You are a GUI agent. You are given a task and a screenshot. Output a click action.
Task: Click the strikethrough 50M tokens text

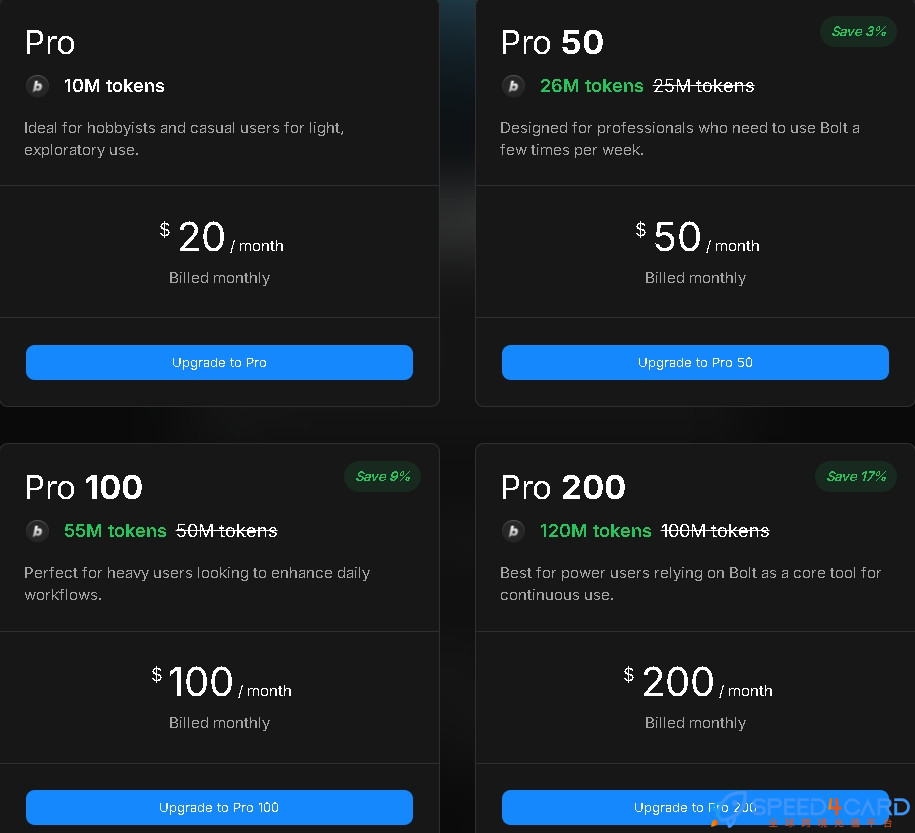226,531
